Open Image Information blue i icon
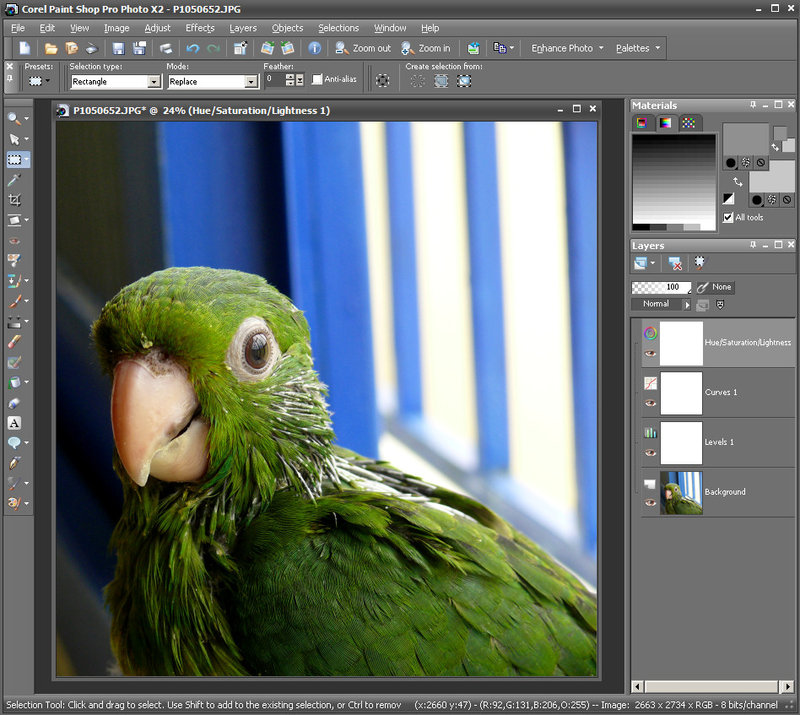 coord(314,48)
